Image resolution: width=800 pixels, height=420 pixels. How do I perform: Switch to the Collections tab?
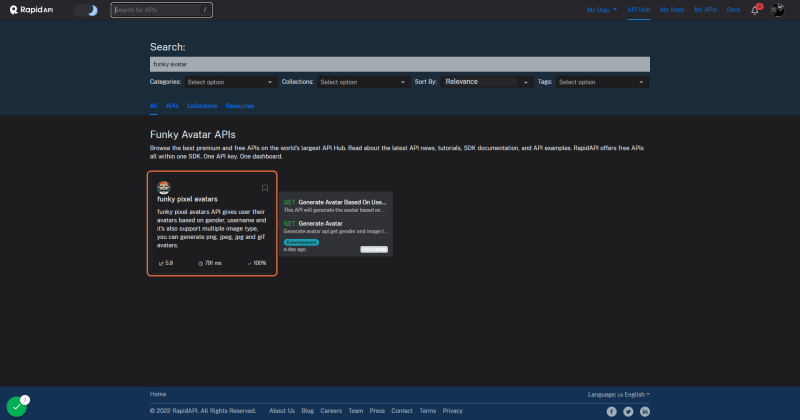[x=202, y=106]
